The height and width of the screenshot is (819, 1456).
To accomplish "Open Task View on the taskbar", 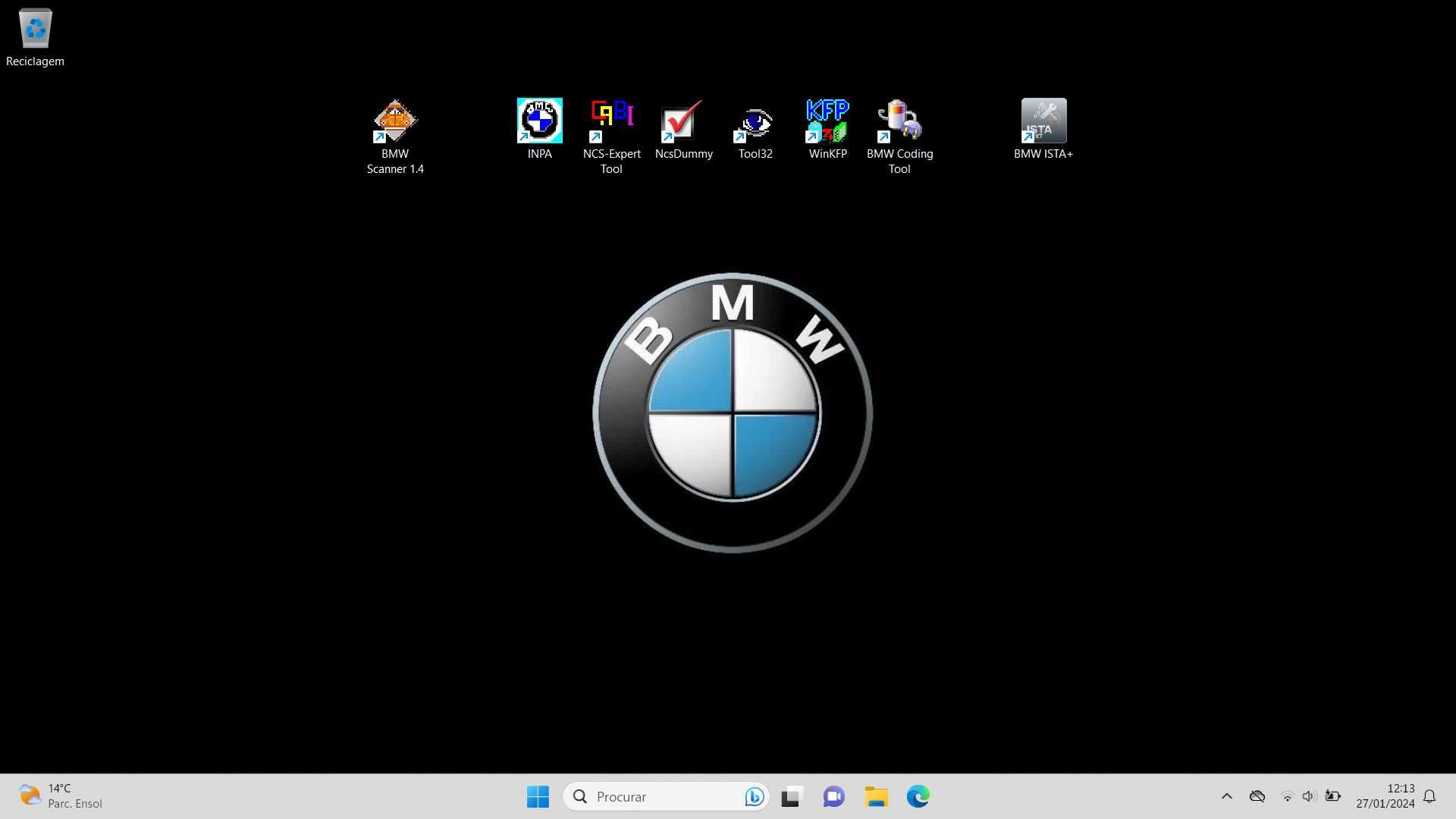I will point(791,796).
